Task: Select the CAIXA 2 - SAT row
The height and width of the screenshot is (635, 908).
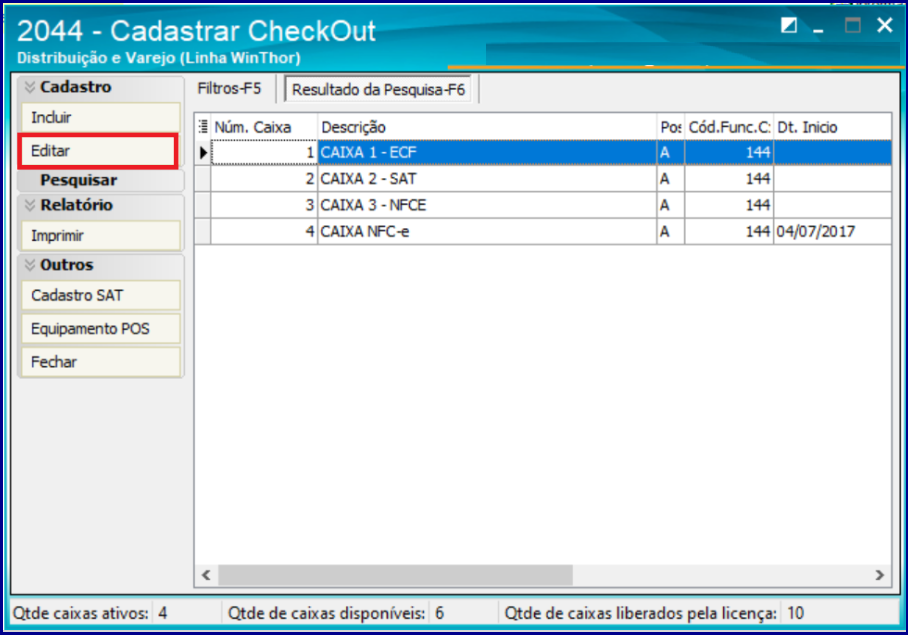Action: coord(486,179)
